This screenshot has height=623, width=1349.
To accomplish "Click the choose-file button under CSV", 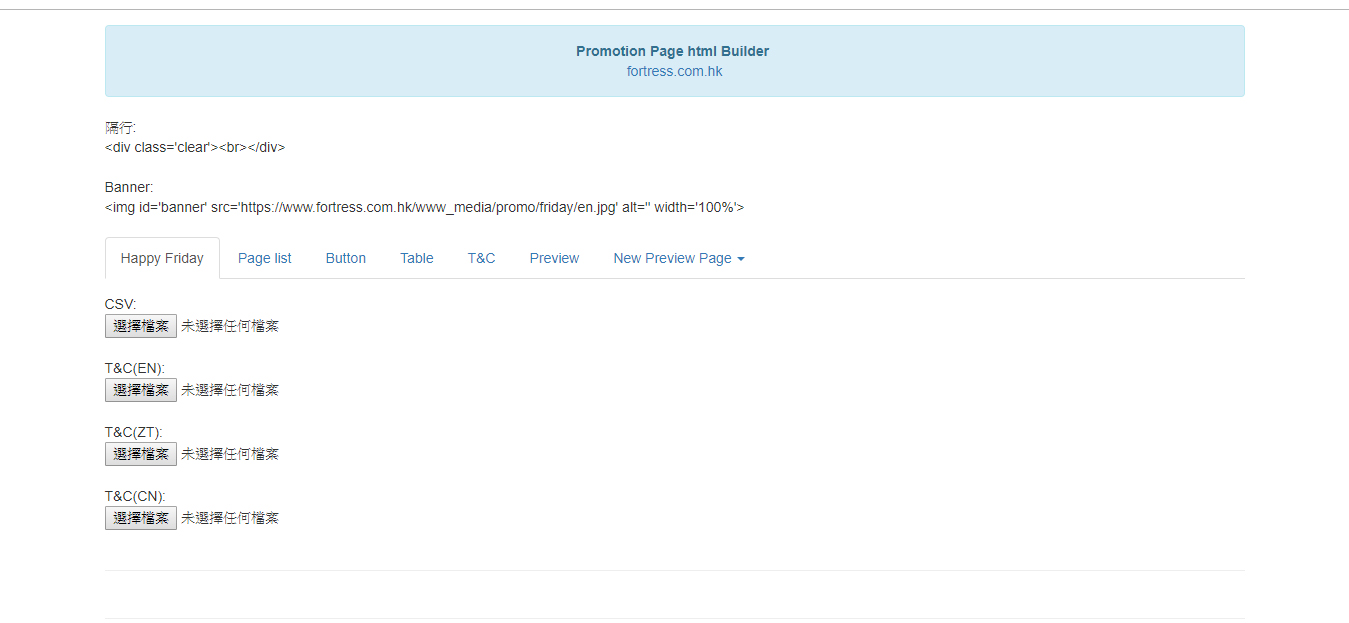I will (141, 326).
